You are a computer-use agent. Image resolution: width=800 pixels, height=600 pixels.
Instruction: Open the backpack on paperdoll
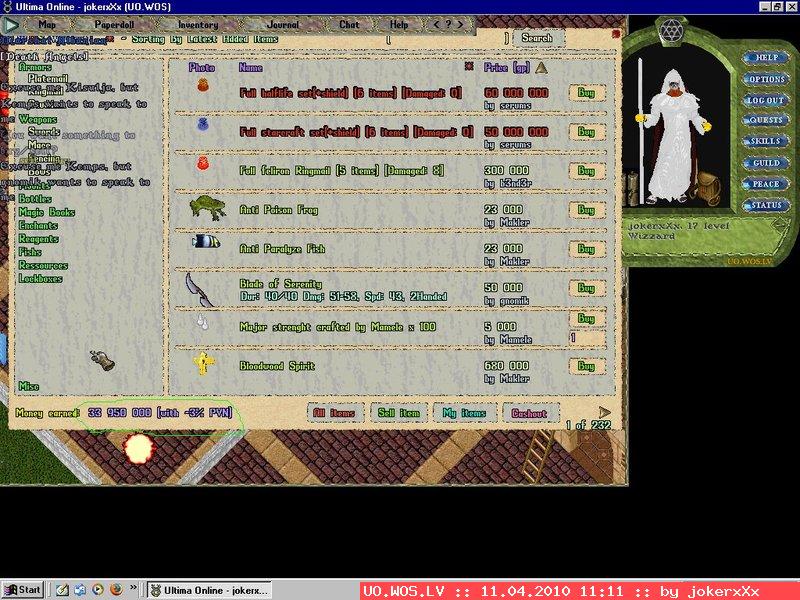tap(707, 187)
